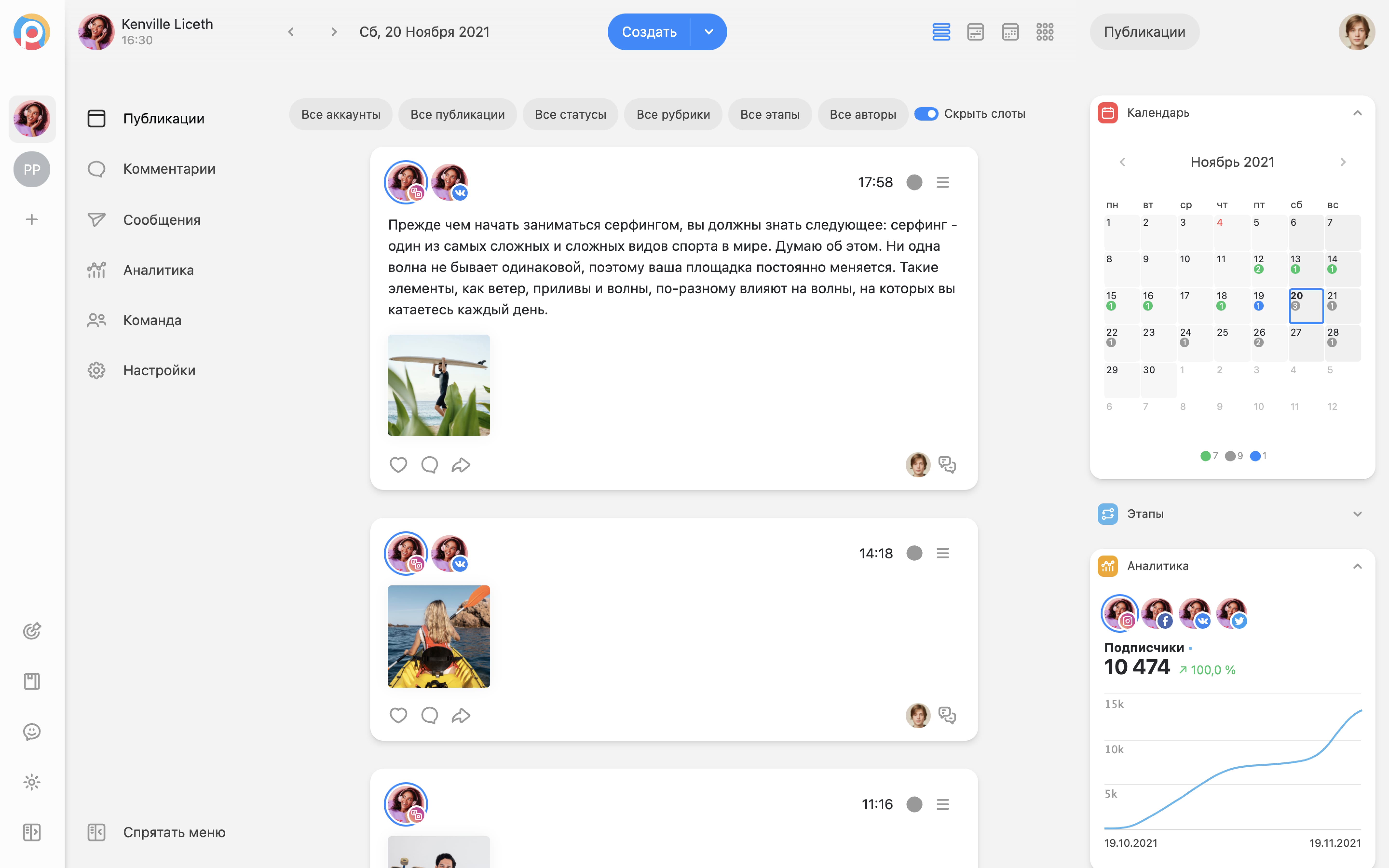
Task: Open user profile avatar at top right
Action: pyautogui.click(x=1357, y=32)
